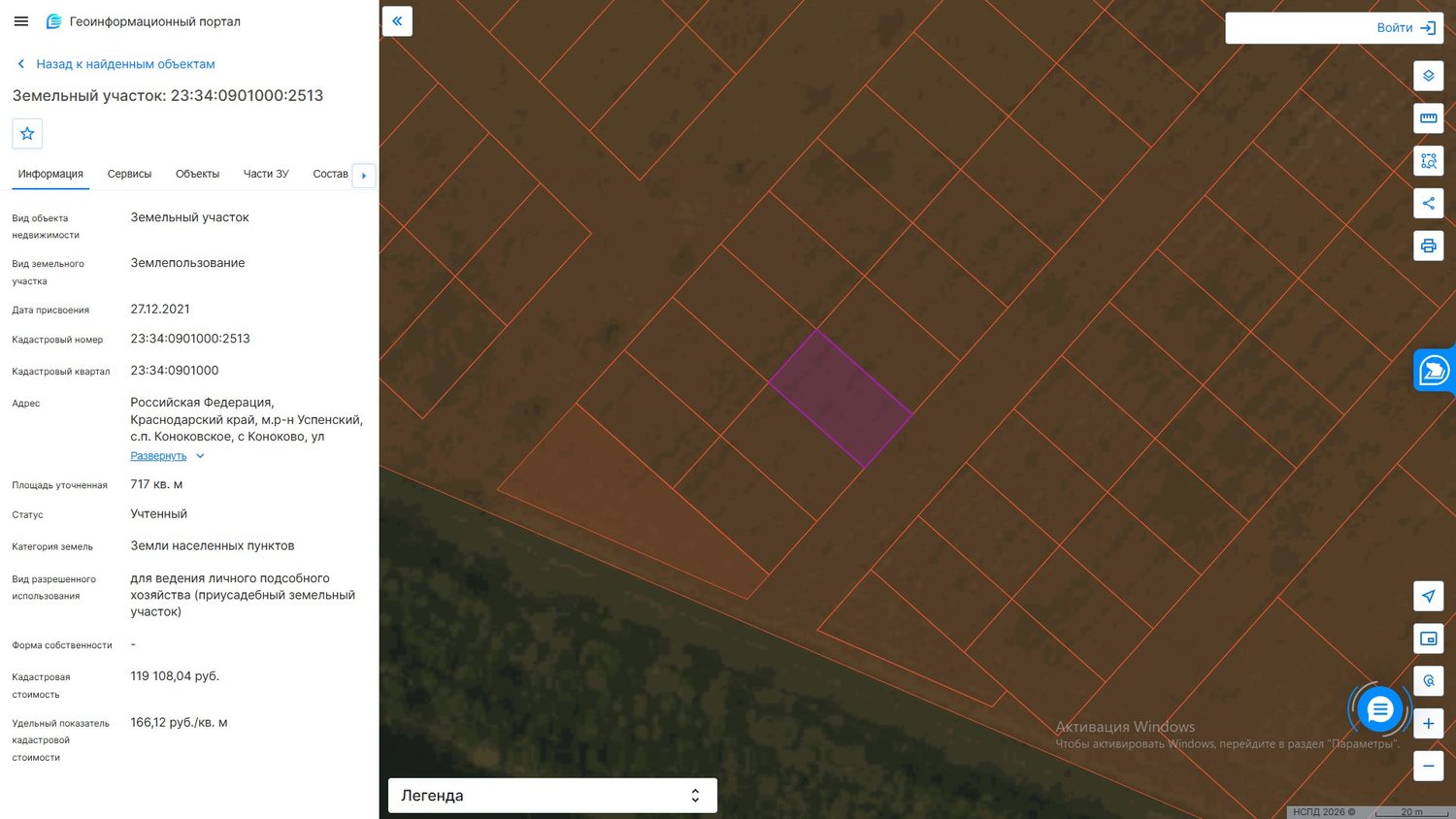Open the Части ЗУ tab
The image size is (1456, 819).
click(266, 174)
